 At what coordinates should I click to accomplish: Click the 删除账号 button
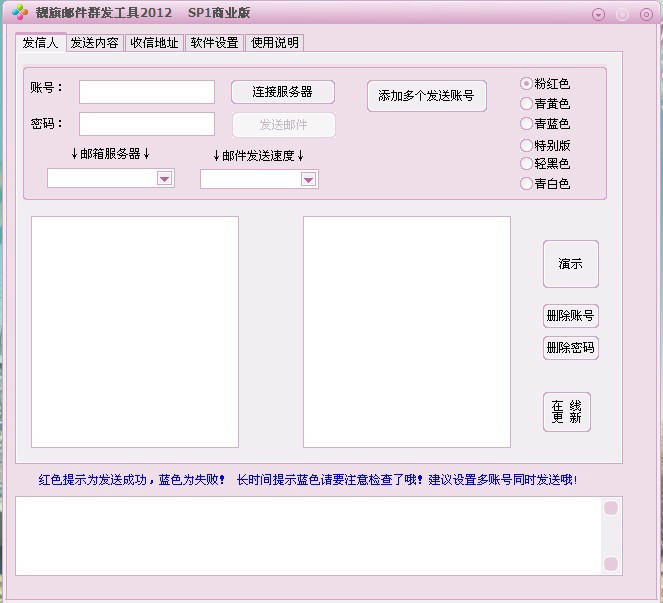coord(571,316)
